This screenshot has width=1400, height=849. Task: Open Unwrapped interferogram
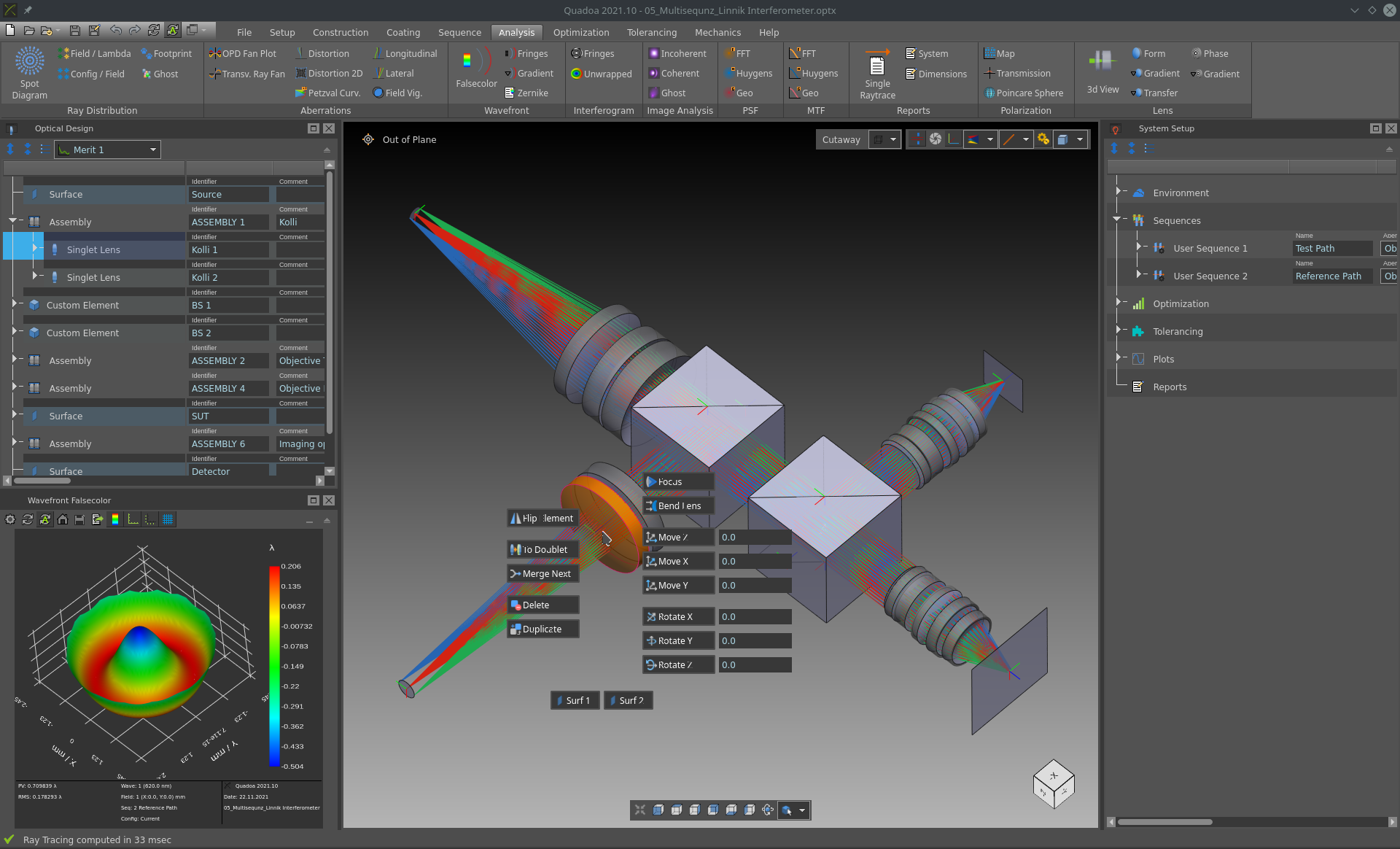coord(602,74)
